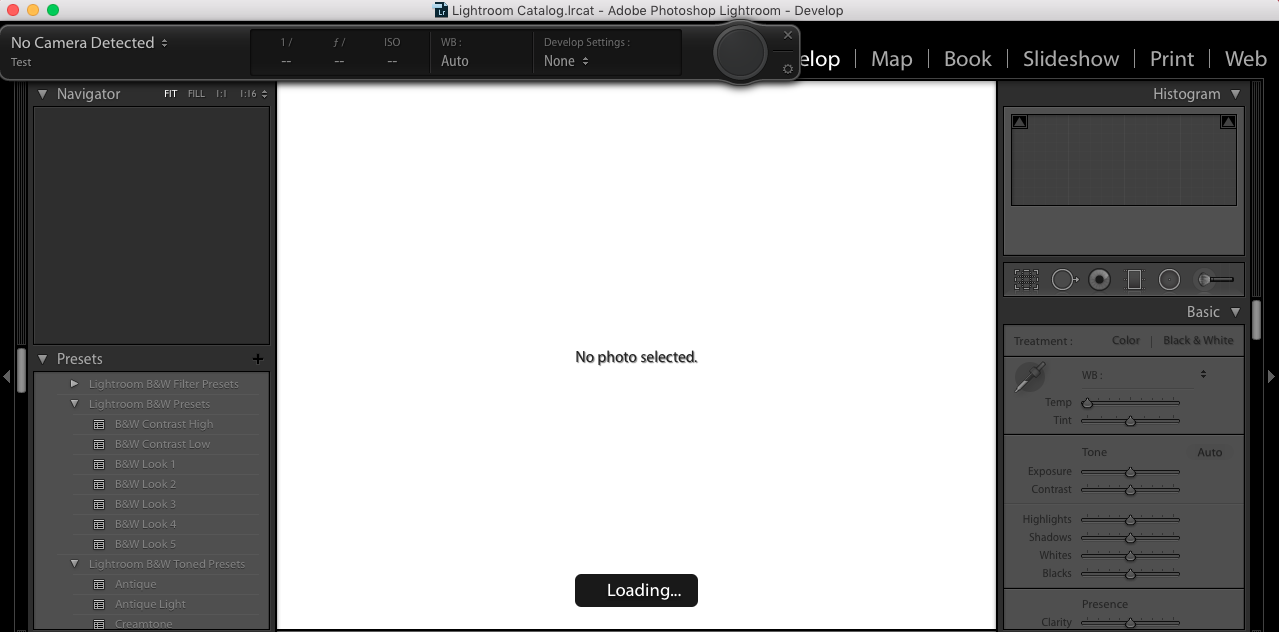Apply the B&W Contrast High preset
1279x632 pixels.
coord(164,424)
